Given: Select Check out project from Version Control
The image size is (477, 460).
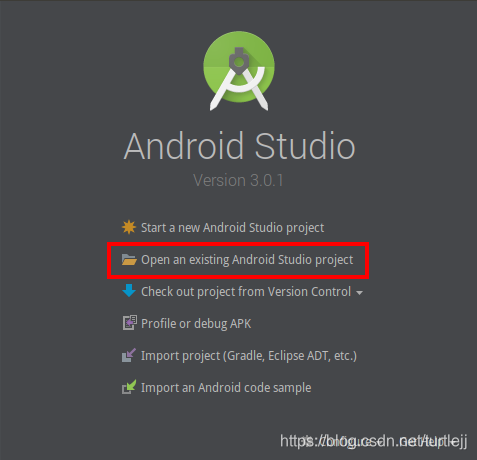Looking at the screenshot, I should [246, 292].
